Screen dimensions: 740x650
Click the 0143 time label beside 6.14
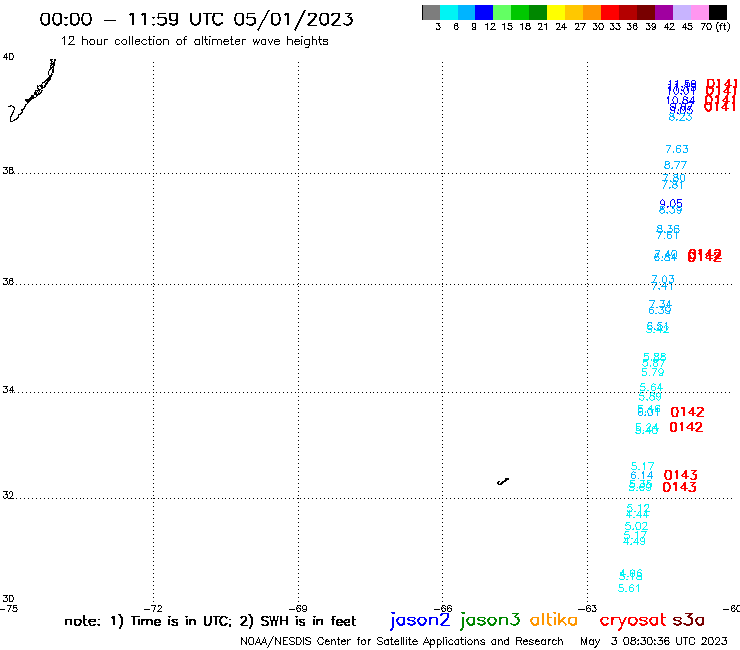(x=681, y=475)
